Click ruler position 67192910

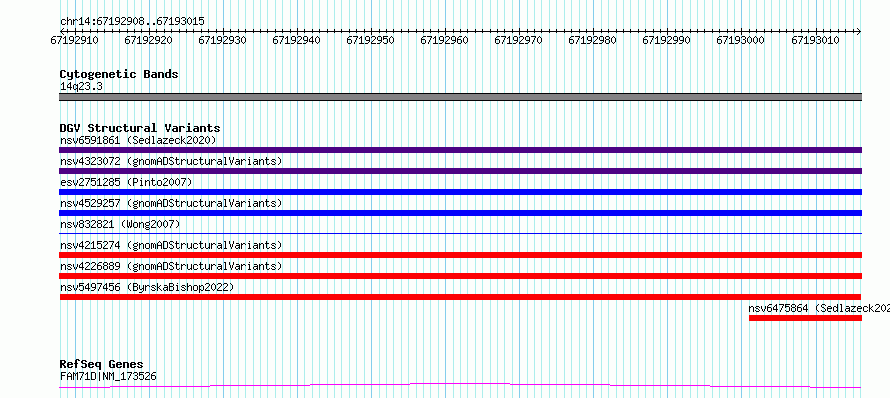coord(74,40)
